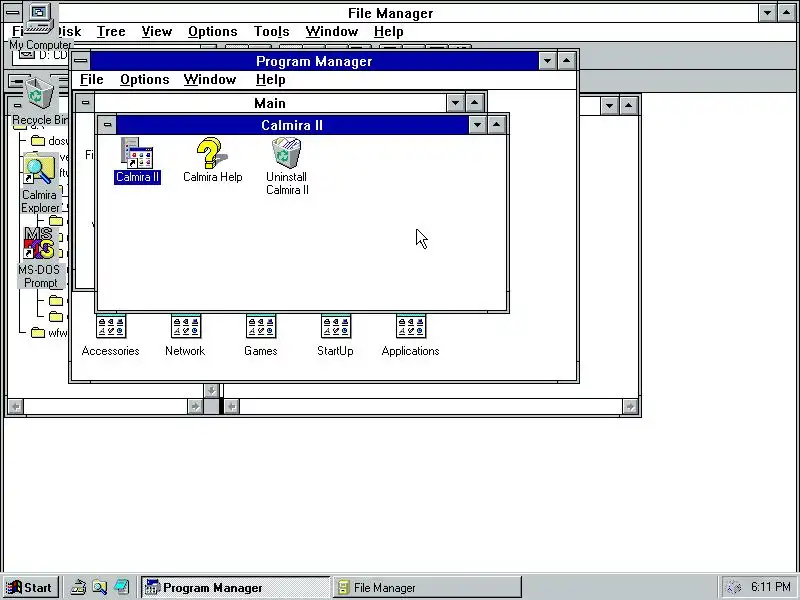
Task: Click the tree pane's left scroll arrow
Action: pos(16,406)
